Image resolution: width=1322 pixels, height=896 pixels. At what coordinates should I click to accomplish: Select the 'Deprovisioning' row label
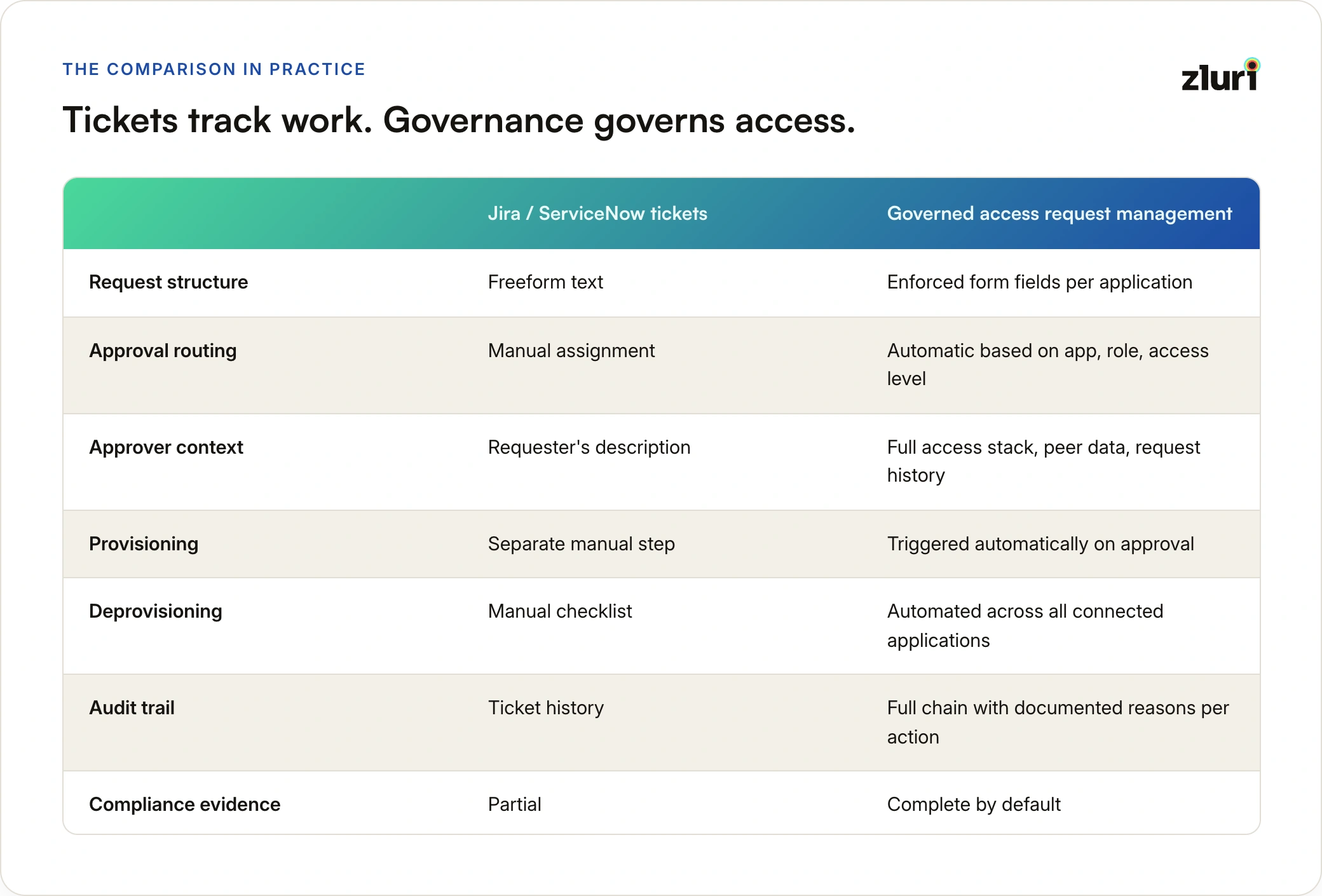click(156, 611)
